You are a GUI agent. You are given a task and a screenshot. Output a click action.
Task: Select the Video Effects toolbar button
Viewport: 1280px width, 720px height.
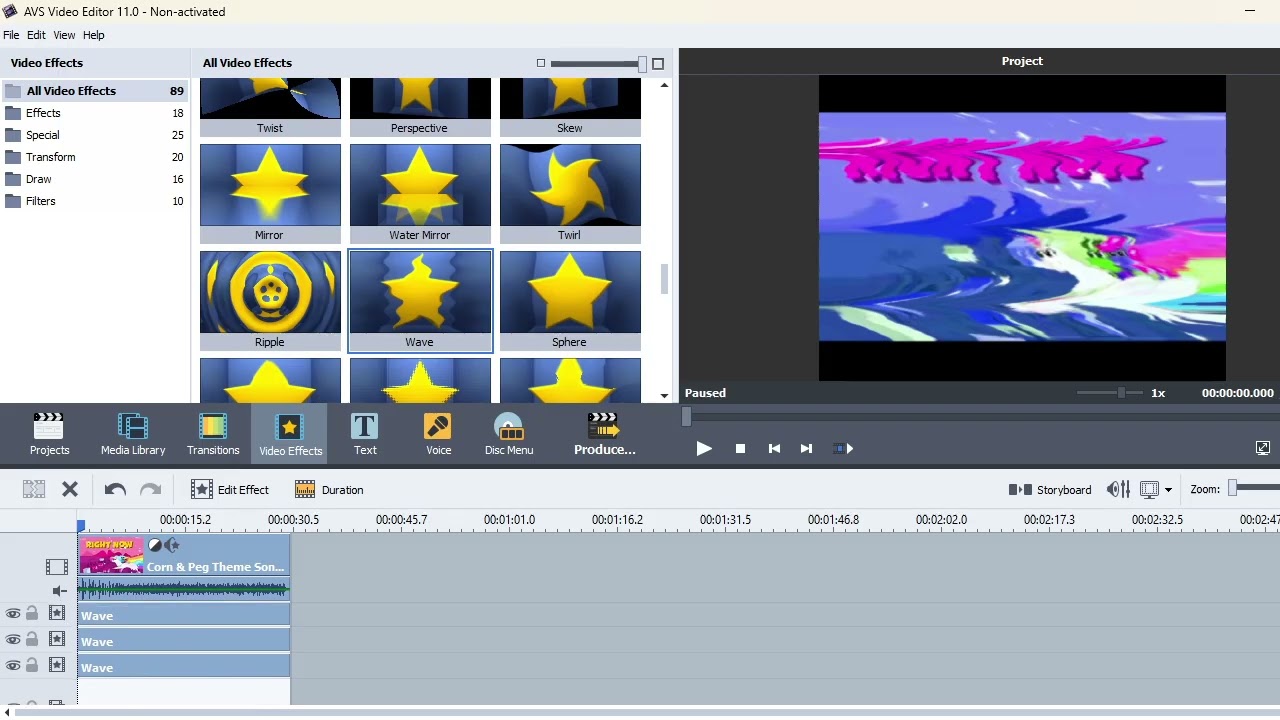[290, 434]
